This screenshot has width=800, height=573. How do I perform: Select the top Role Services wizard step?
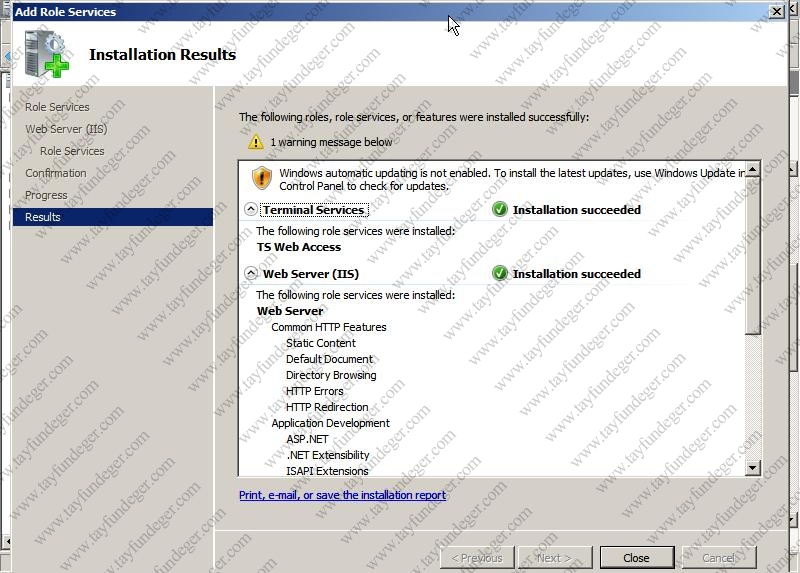click(x=57, y=107)
